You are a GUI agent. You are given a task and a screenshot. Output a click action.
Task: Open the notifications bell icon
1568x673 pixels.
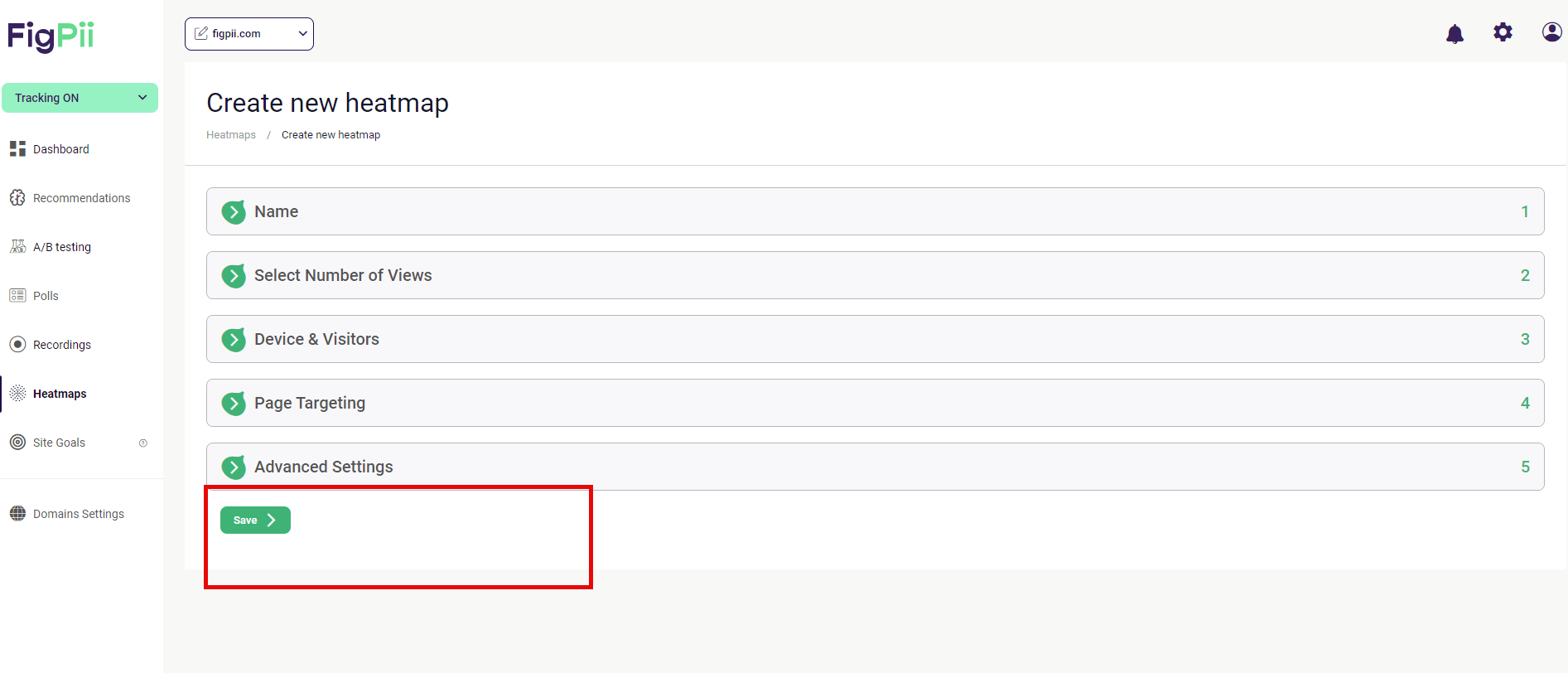tap(1455, 33)
